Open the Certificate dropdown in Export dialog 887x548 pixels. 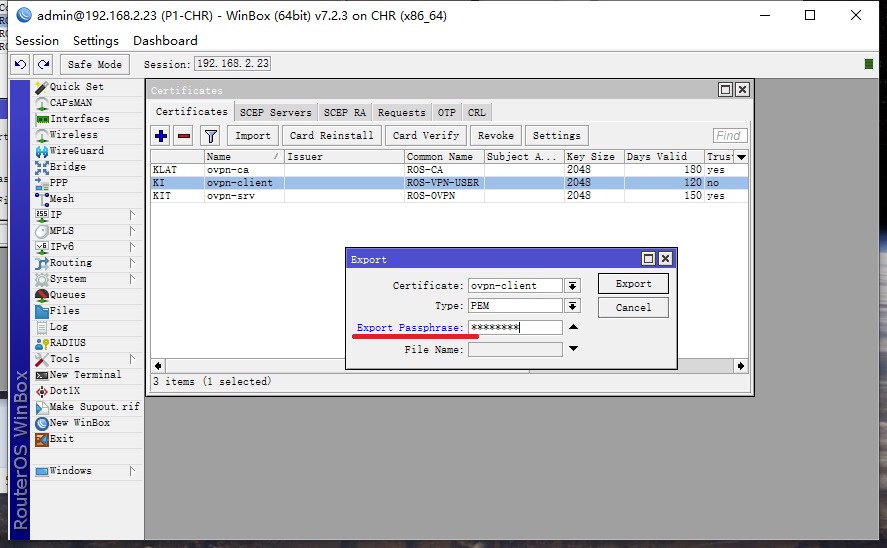tap(573, 285)
